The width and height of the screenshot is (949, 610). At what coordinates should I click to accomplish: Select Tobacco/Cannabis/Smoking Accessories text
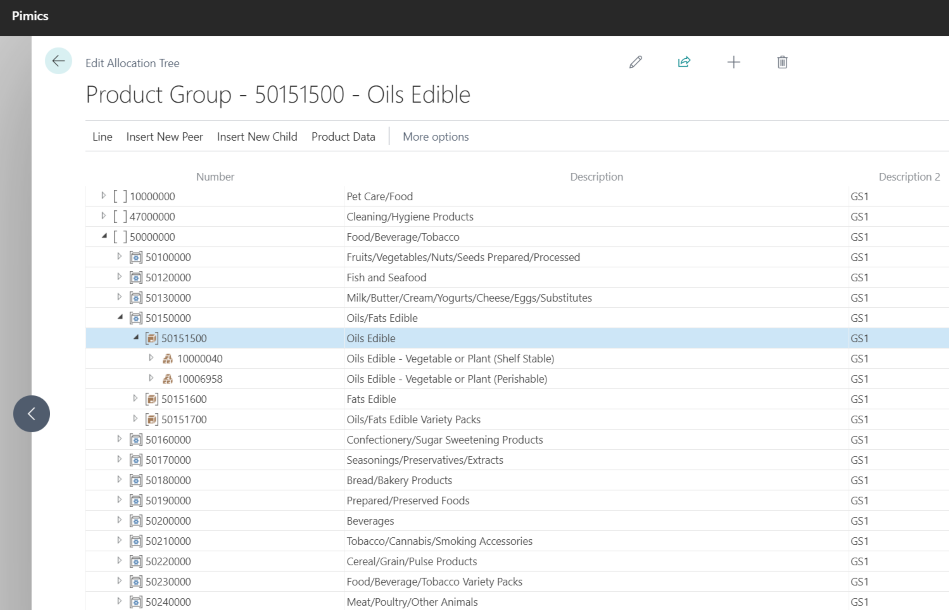click(x=439, y=541)
